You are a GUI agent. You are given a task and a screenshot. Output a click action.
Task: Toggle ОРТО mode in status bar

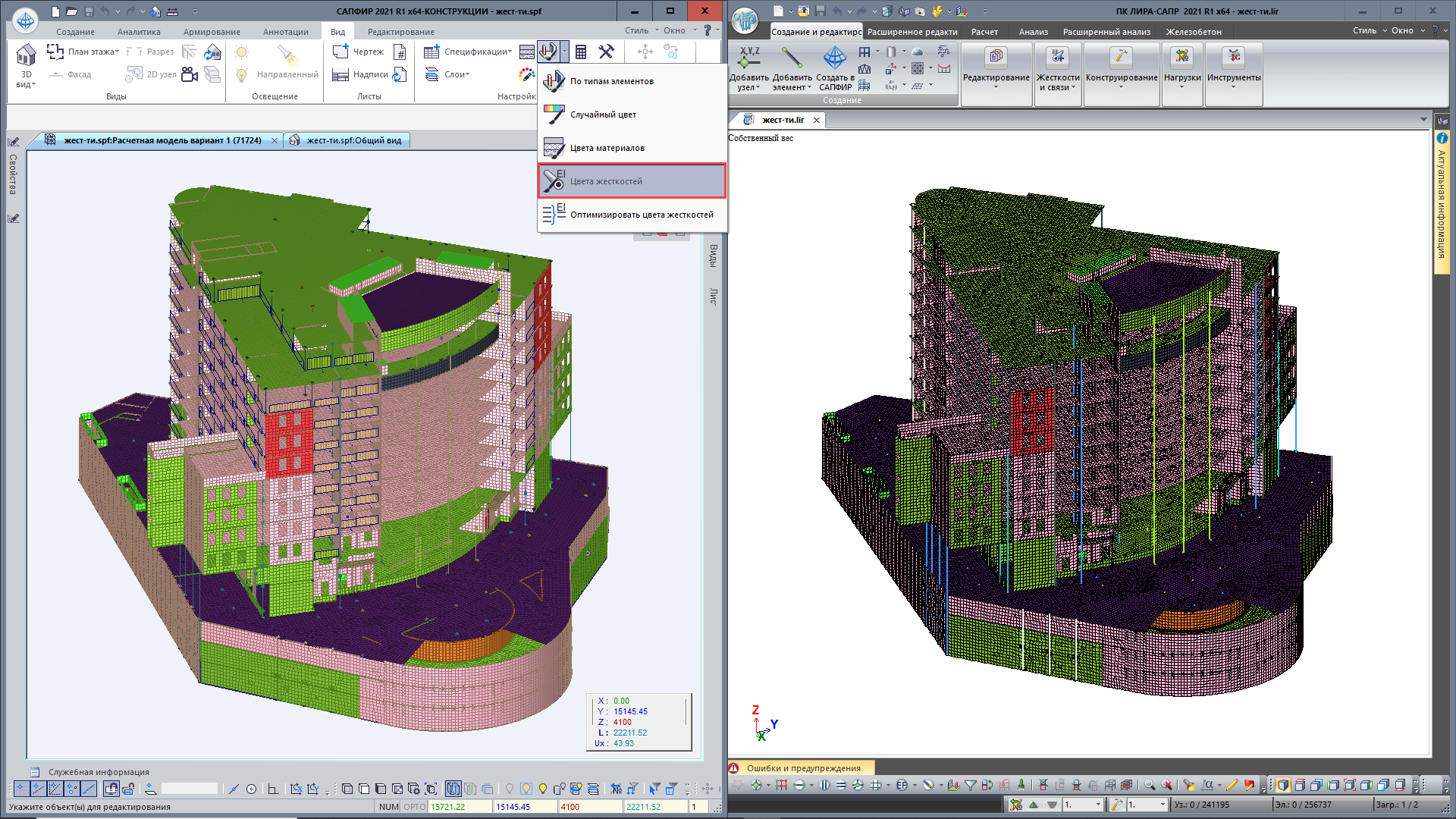[x=415, y=807]
